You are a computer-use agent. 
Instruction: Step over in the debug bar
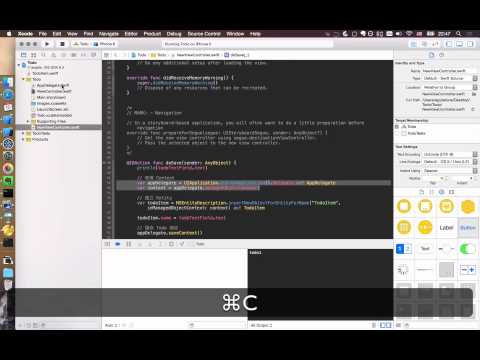[140, 244]
